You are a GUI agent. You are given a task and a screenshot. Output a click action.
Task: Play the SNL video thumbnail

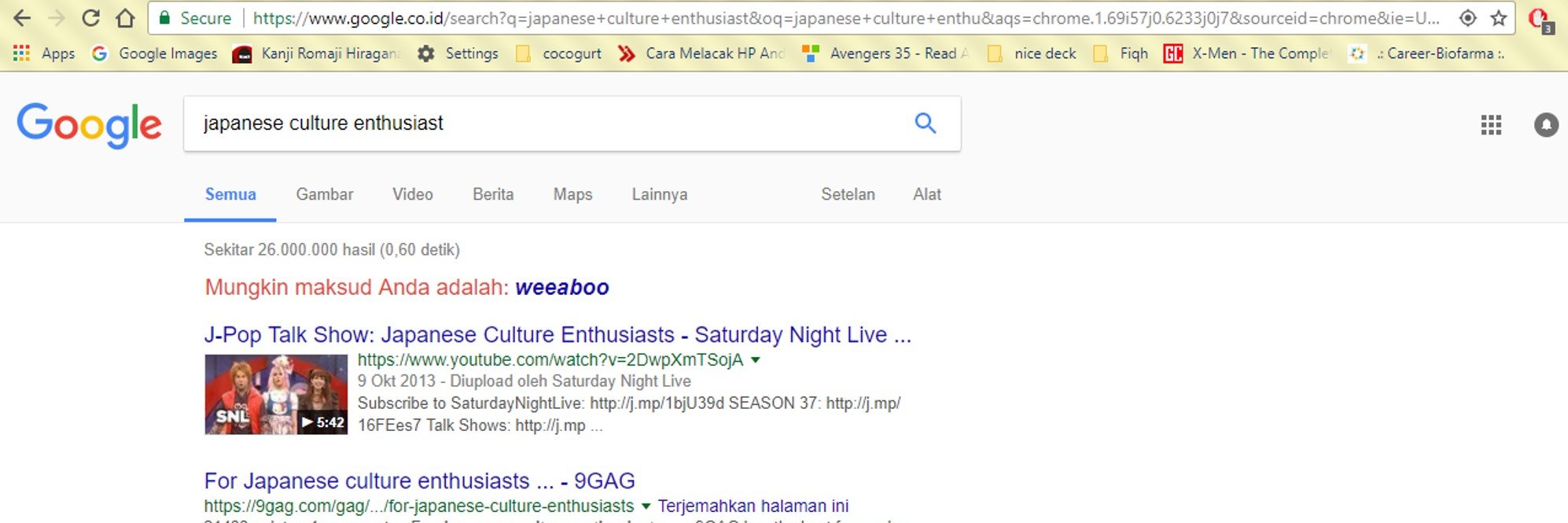tap(276, 395)
